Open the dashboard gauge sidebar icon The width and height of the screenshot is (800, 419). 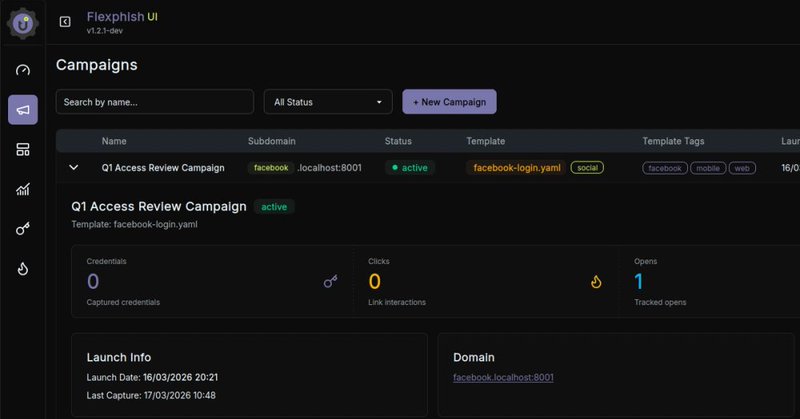pyautogui.click(x=23, y=70)
